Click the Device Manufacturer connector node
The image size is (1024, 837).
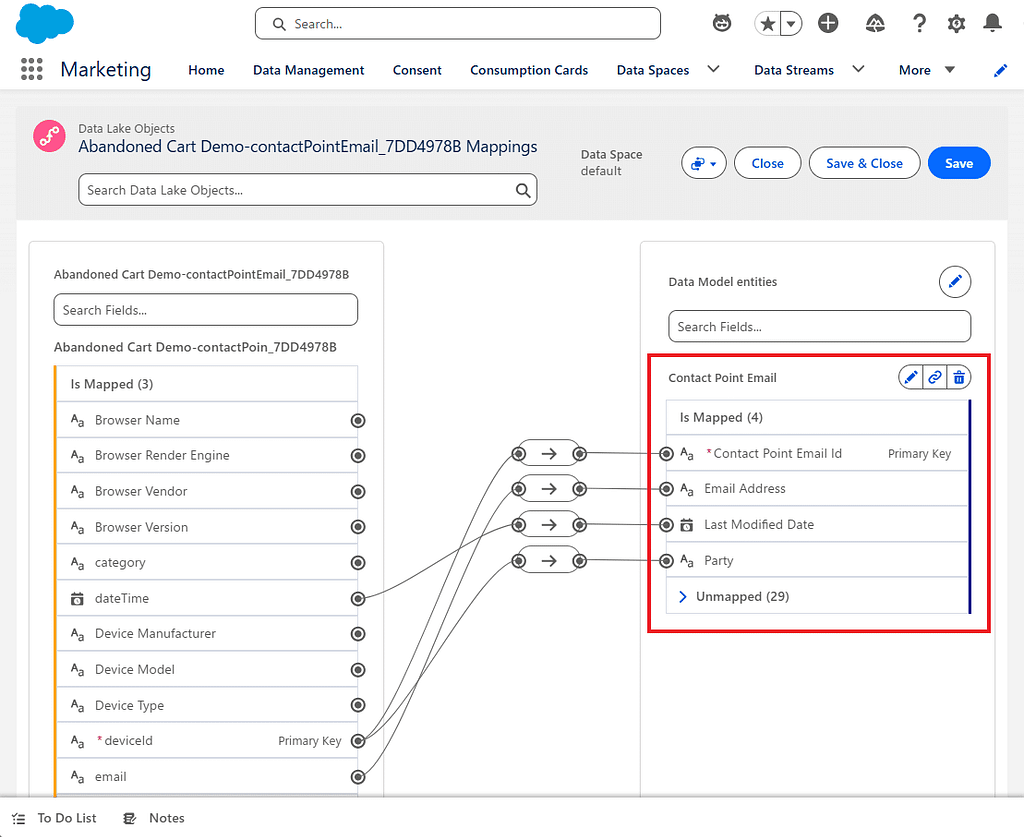tap(358, 634)
